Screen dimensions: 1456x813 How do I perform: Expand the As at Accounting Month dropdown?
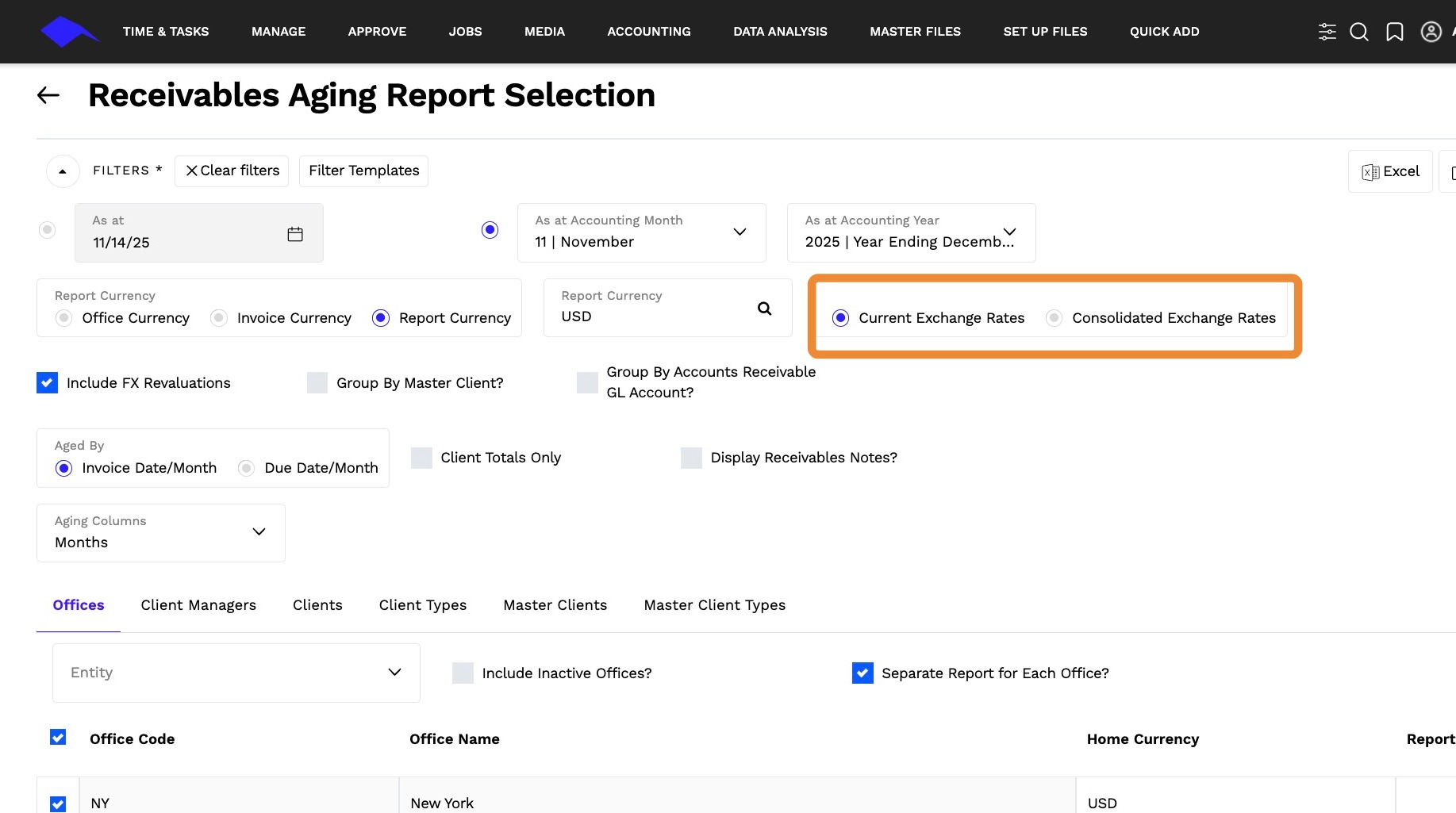pos(739,232)
